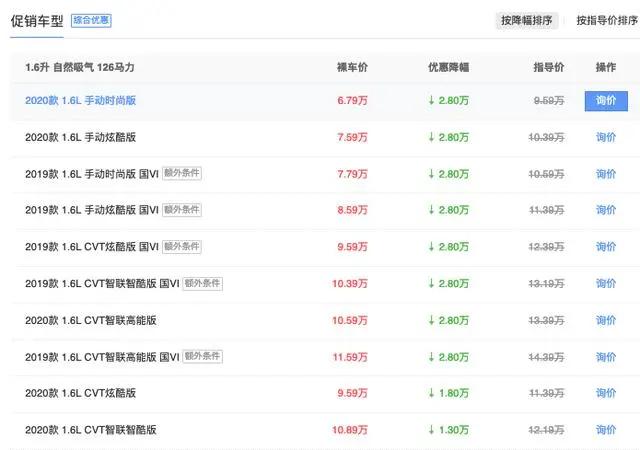This screenshot has width=640, height=450.
Task: Click the 10.59万 bare price
Action: click(350, 320)
